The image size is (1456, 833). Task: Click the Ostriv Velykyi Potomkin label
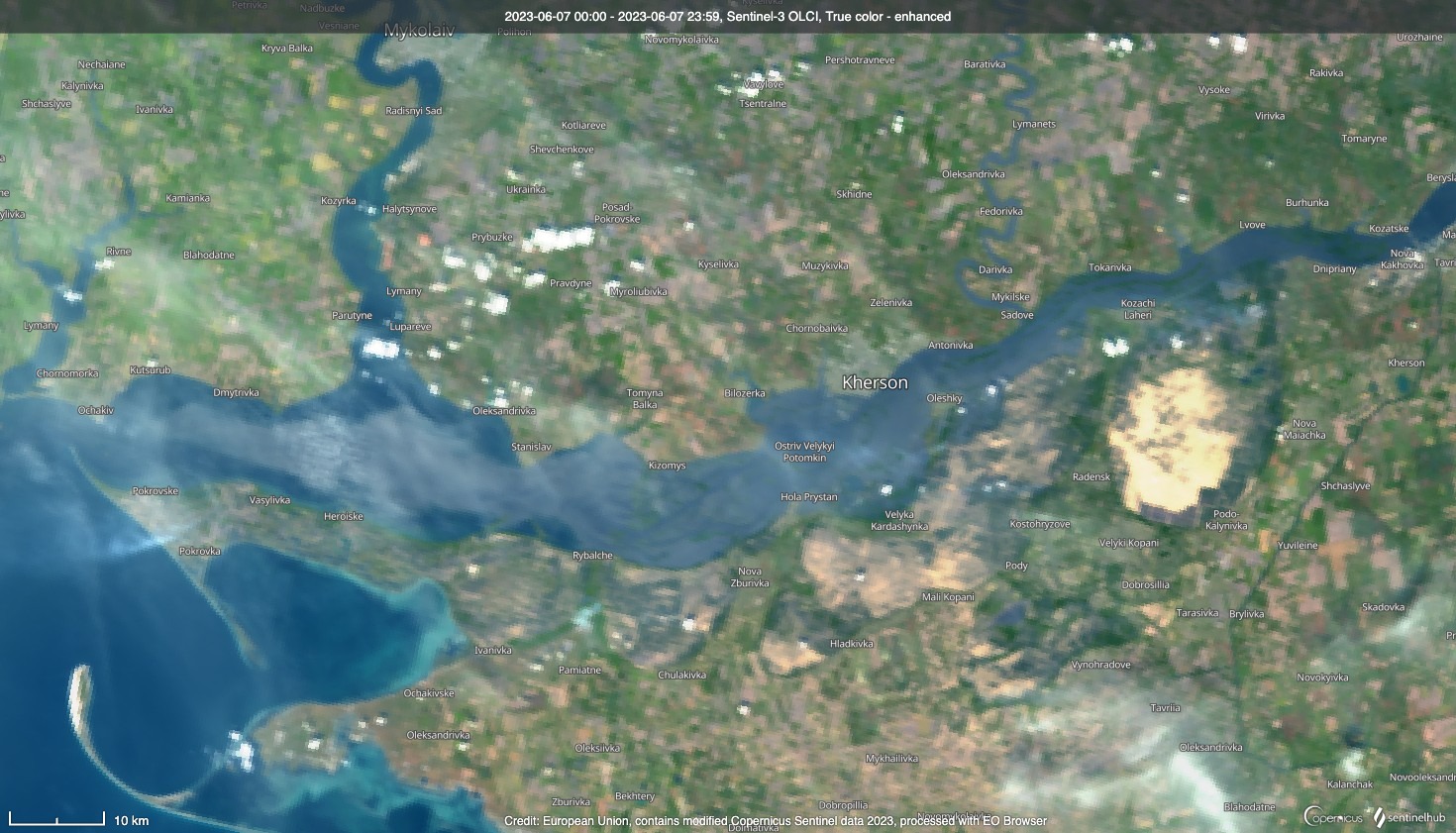[x=804, y=452]
